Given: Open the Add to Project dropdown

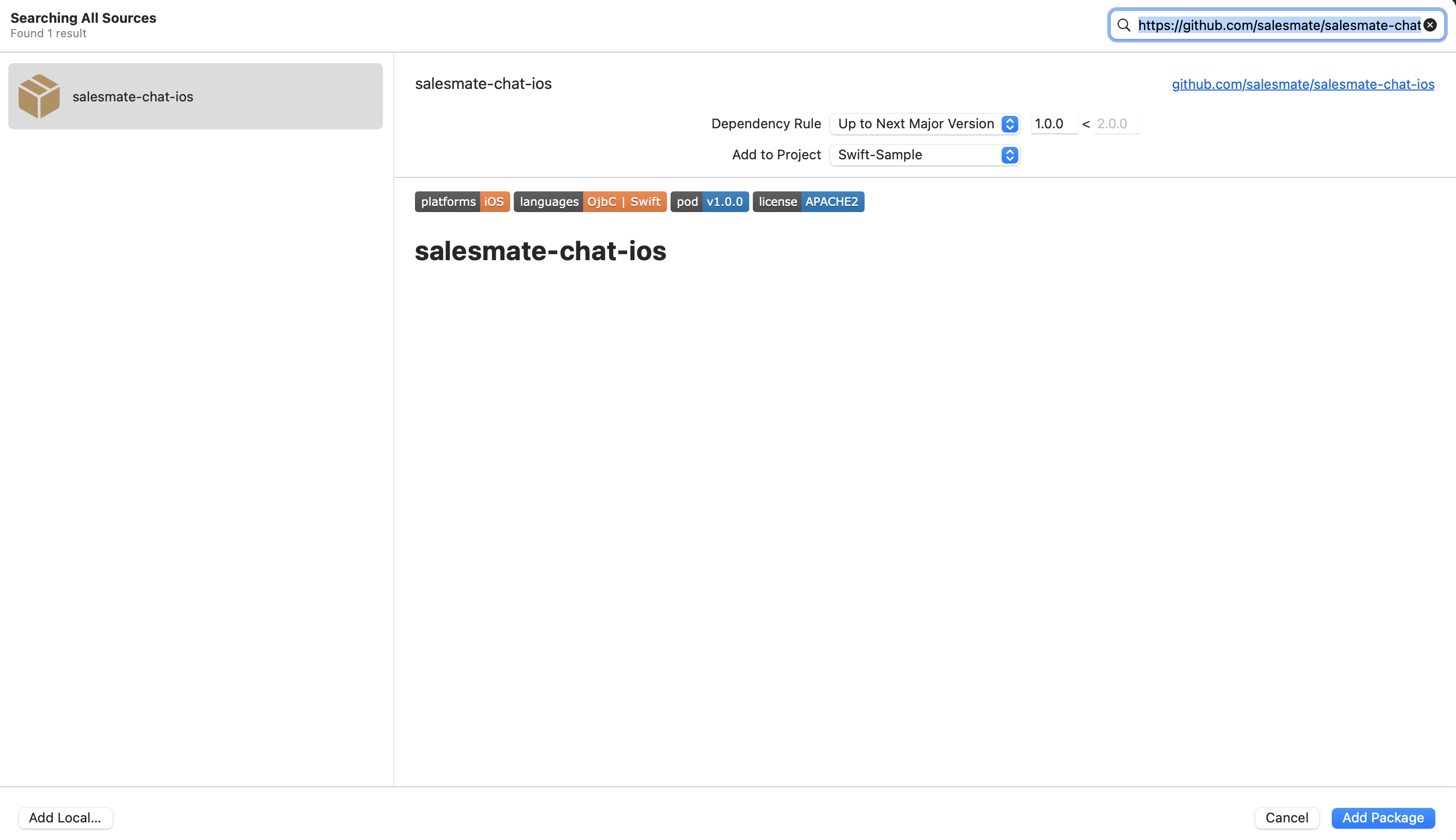Looking at the screenshot, I should [x=924, y=155].
